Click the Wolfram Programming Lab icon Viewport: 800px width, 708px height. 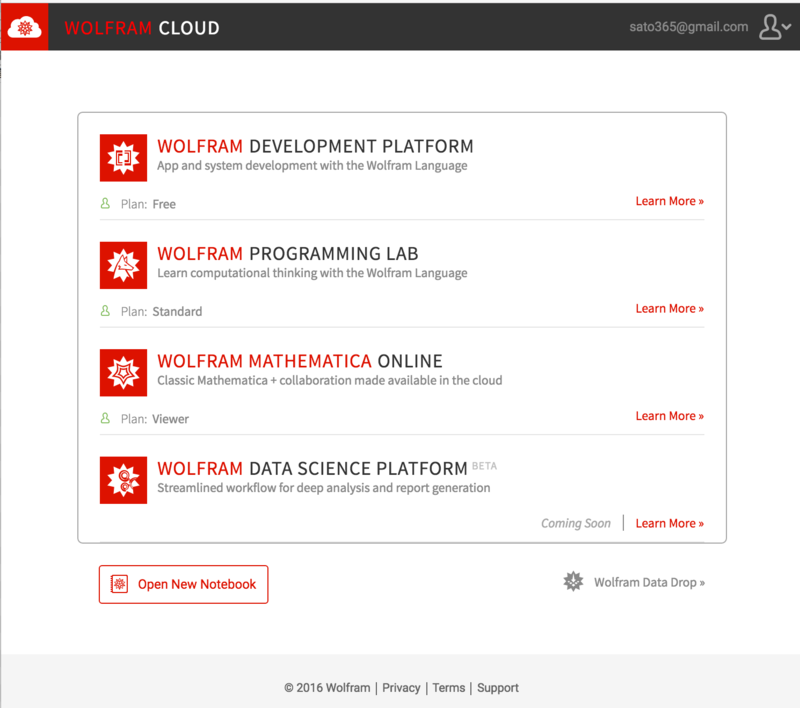123,265
